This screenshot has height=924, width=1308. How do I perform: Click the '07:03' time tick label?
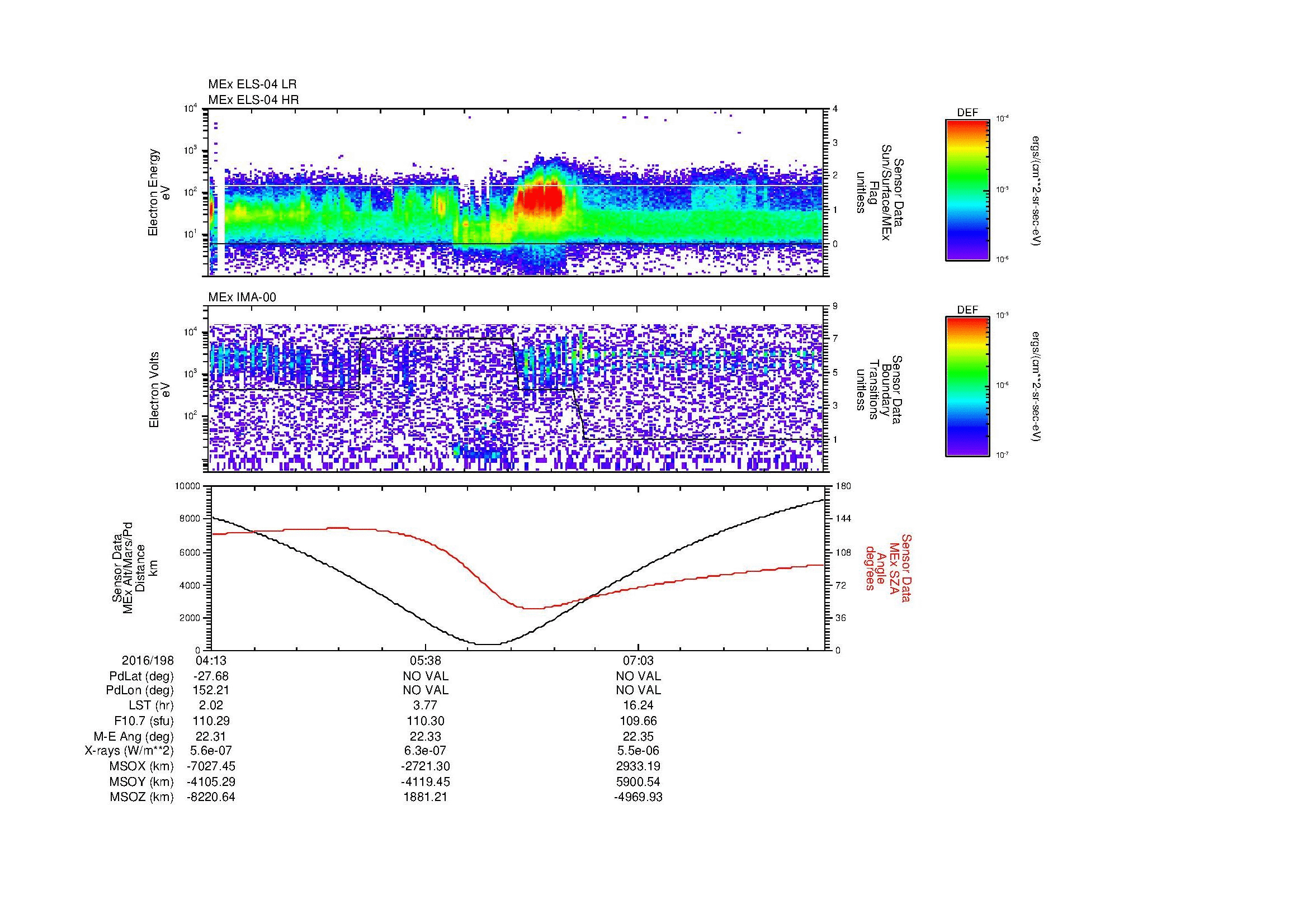[x=638, y=660]
